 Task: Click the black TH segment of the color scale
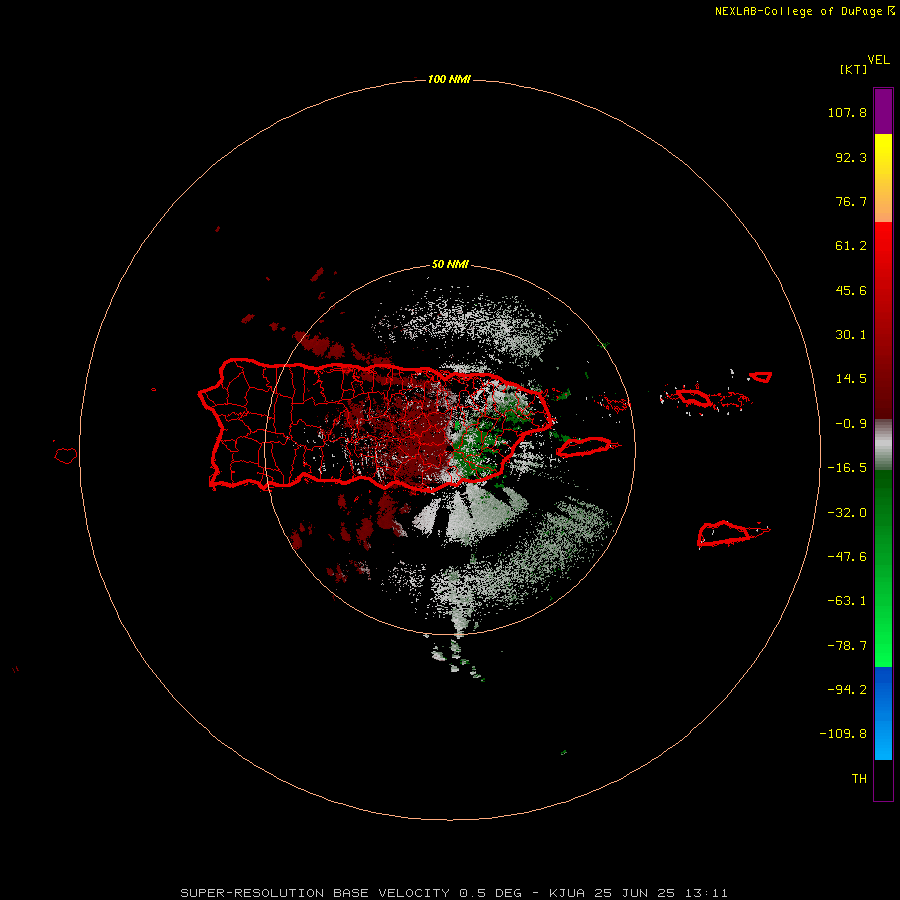click(x=883, y=779)
